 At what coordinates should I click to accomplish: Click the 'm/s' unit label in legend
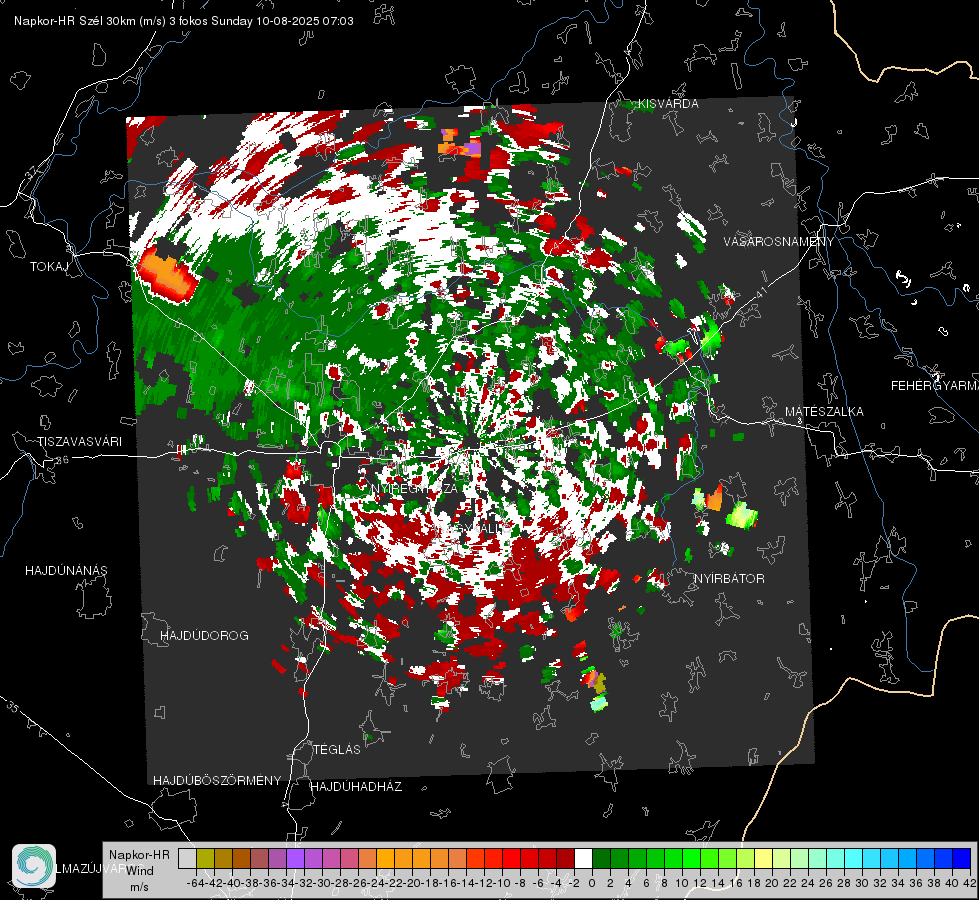click(x=139, y=887)
